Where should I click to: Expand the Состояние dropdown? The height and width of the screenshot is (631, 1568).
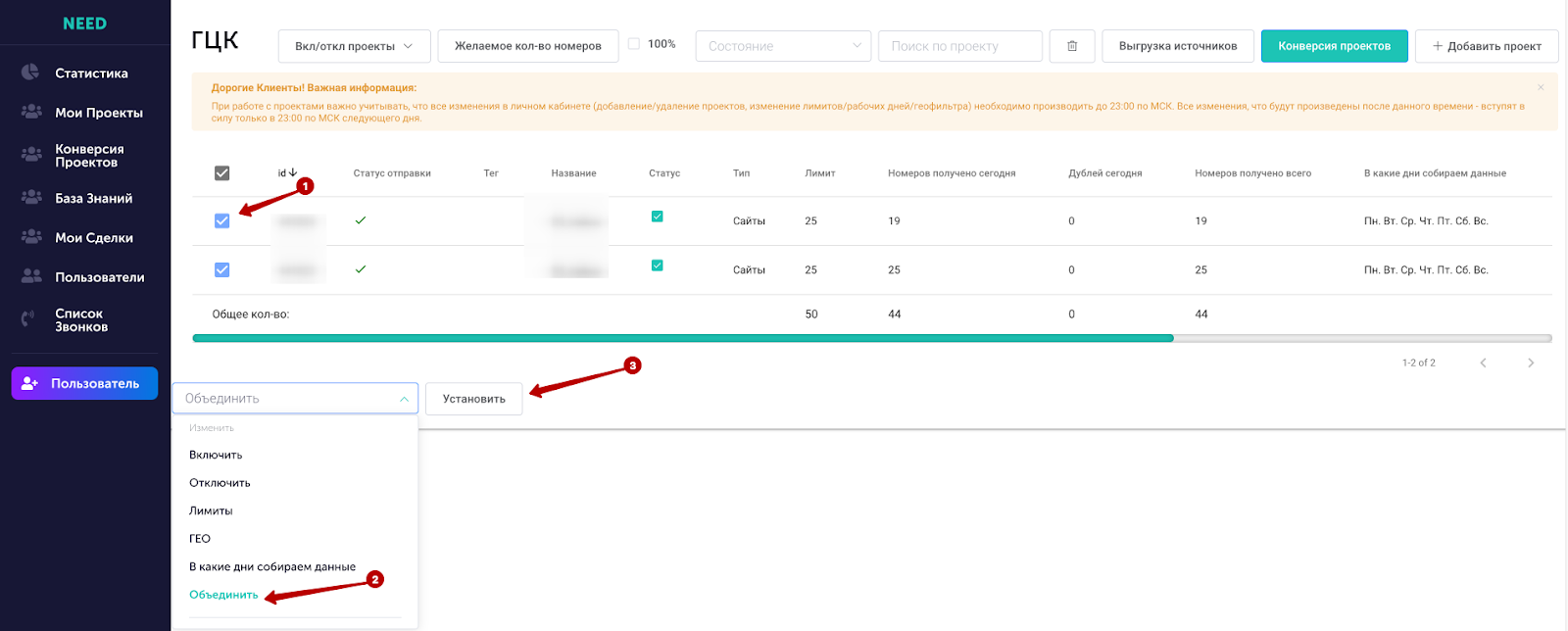783,46
